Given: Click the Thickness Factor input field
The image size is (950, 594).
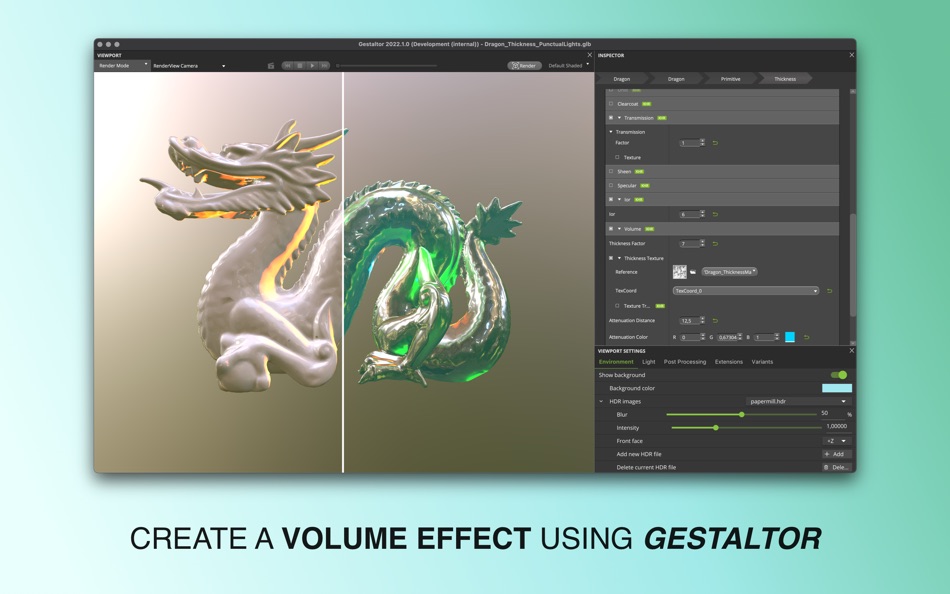Looking at the screenshot, I should click(689, 244).
